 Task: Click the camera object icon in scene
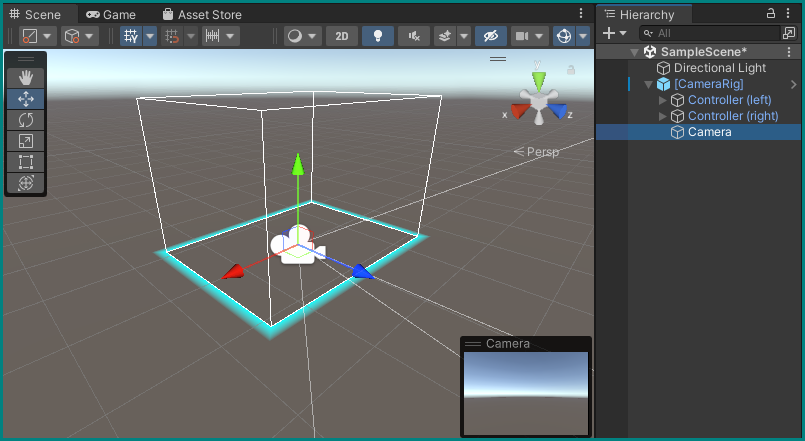(x=298, y=245)
